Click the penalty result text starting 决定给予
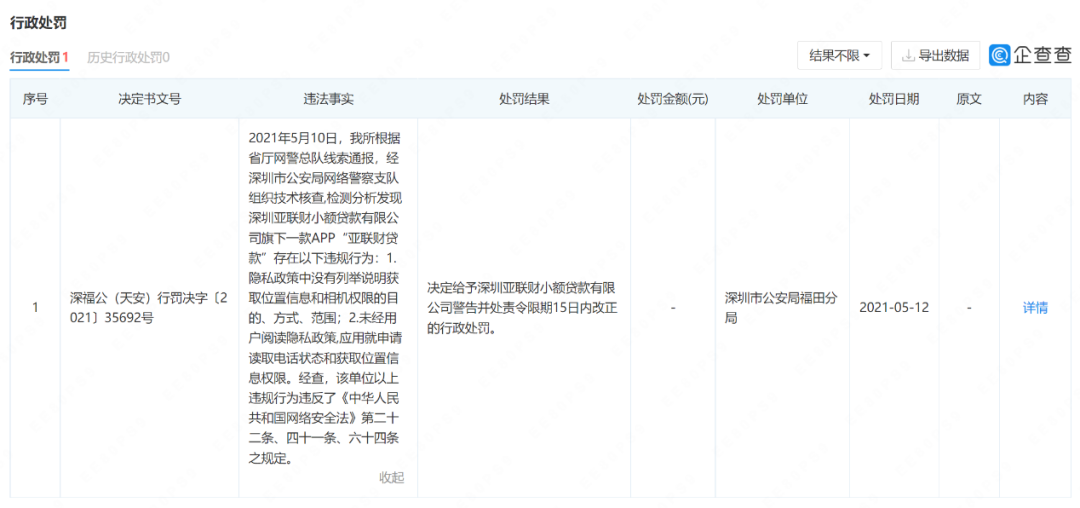The width and height of the screenshot is (1080, 508). 523,307
